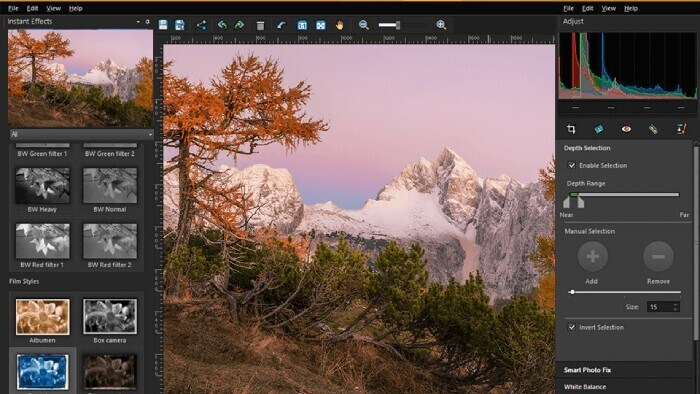Click the Remove manual selection minus button

[658, 257]
